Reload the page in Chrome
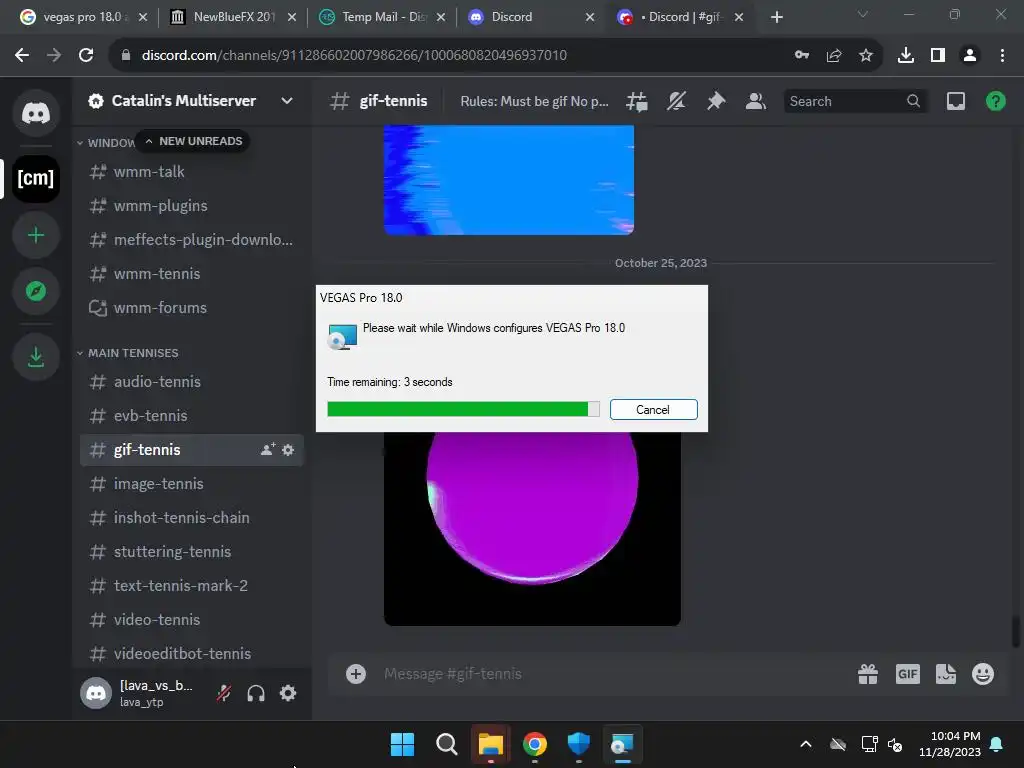Image resolution: width=1024 pixels, height=768 pixels. point(86,55)
